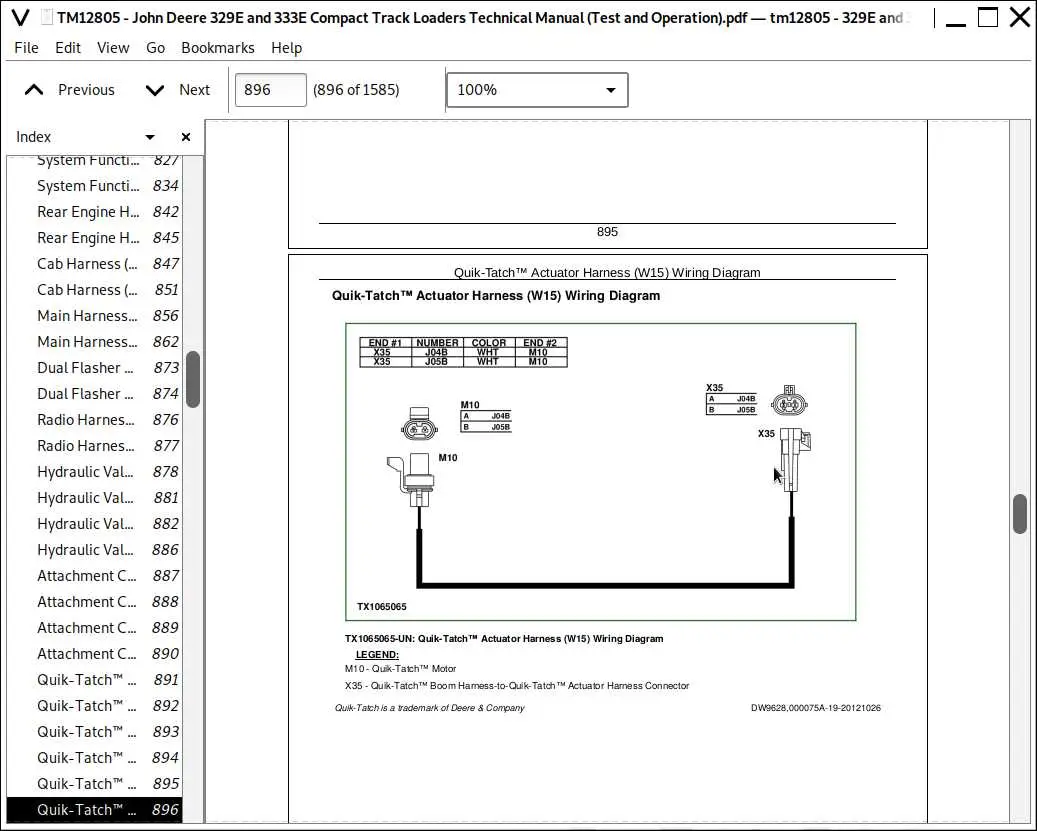Select index entry Radio Harnes... page 877
This screenshot has width=1037, height=831.
pos(94,446)
